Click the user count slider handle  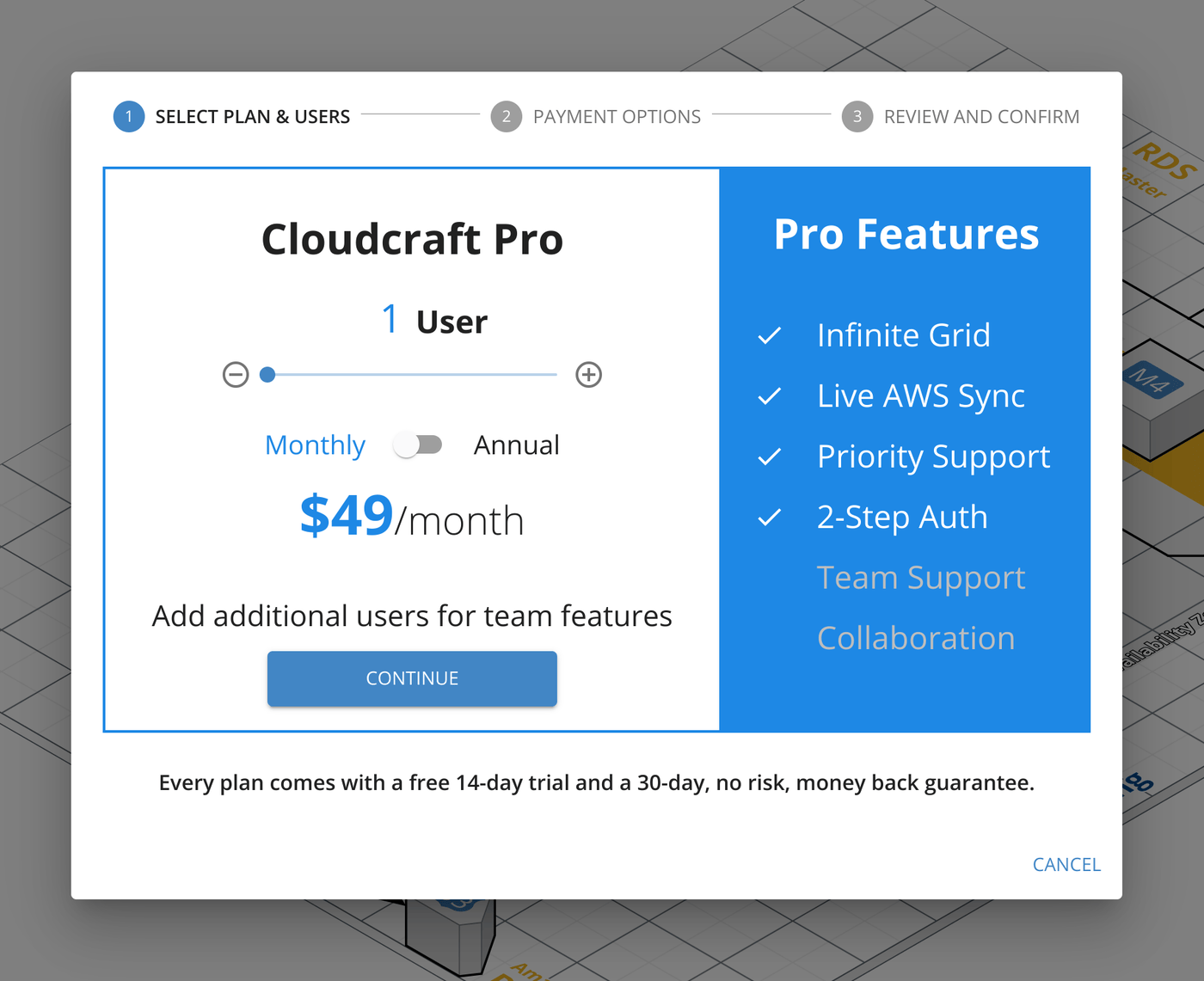point(267,375)
